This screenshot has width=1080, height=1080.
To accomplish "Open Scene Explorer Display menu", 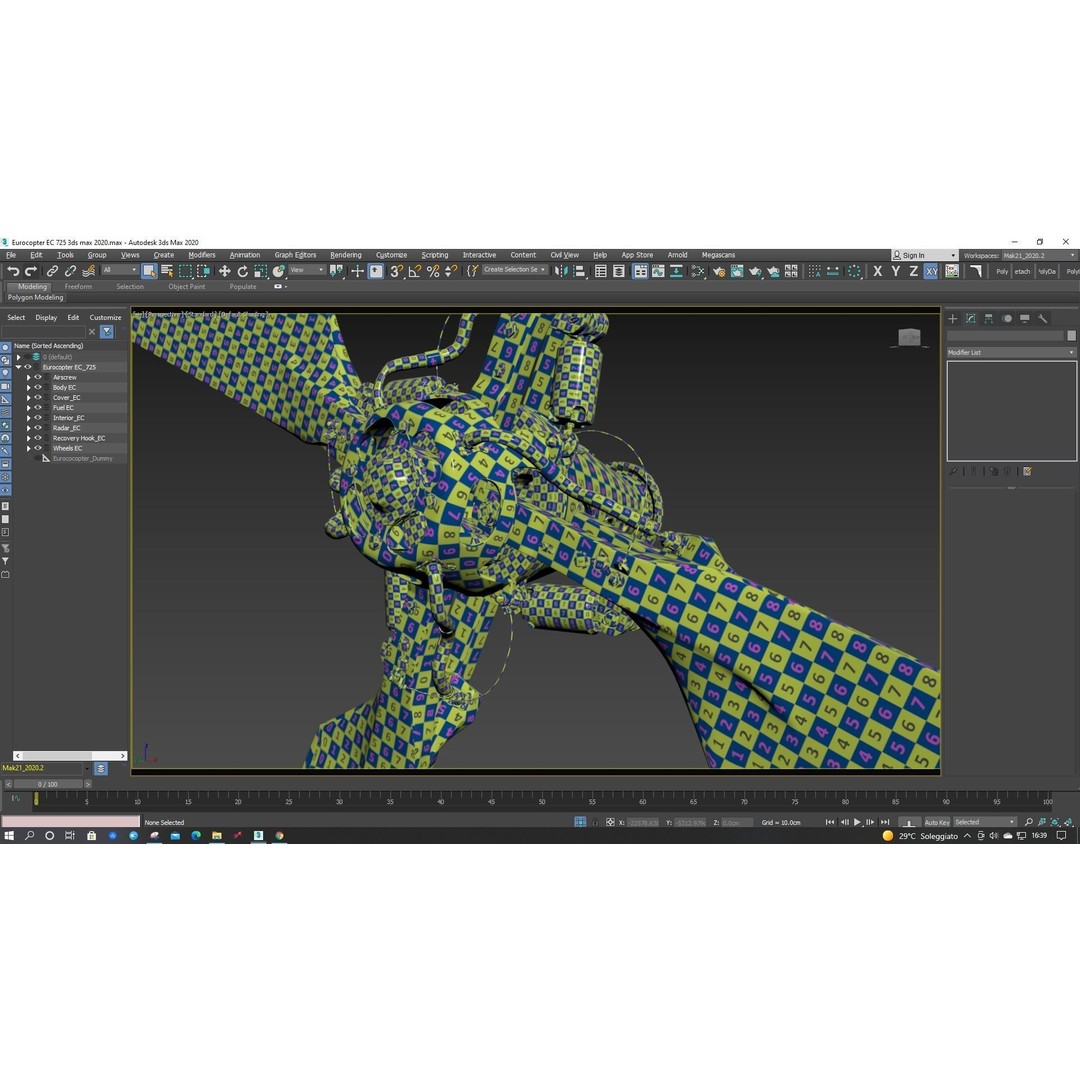I will coord(46,318).
